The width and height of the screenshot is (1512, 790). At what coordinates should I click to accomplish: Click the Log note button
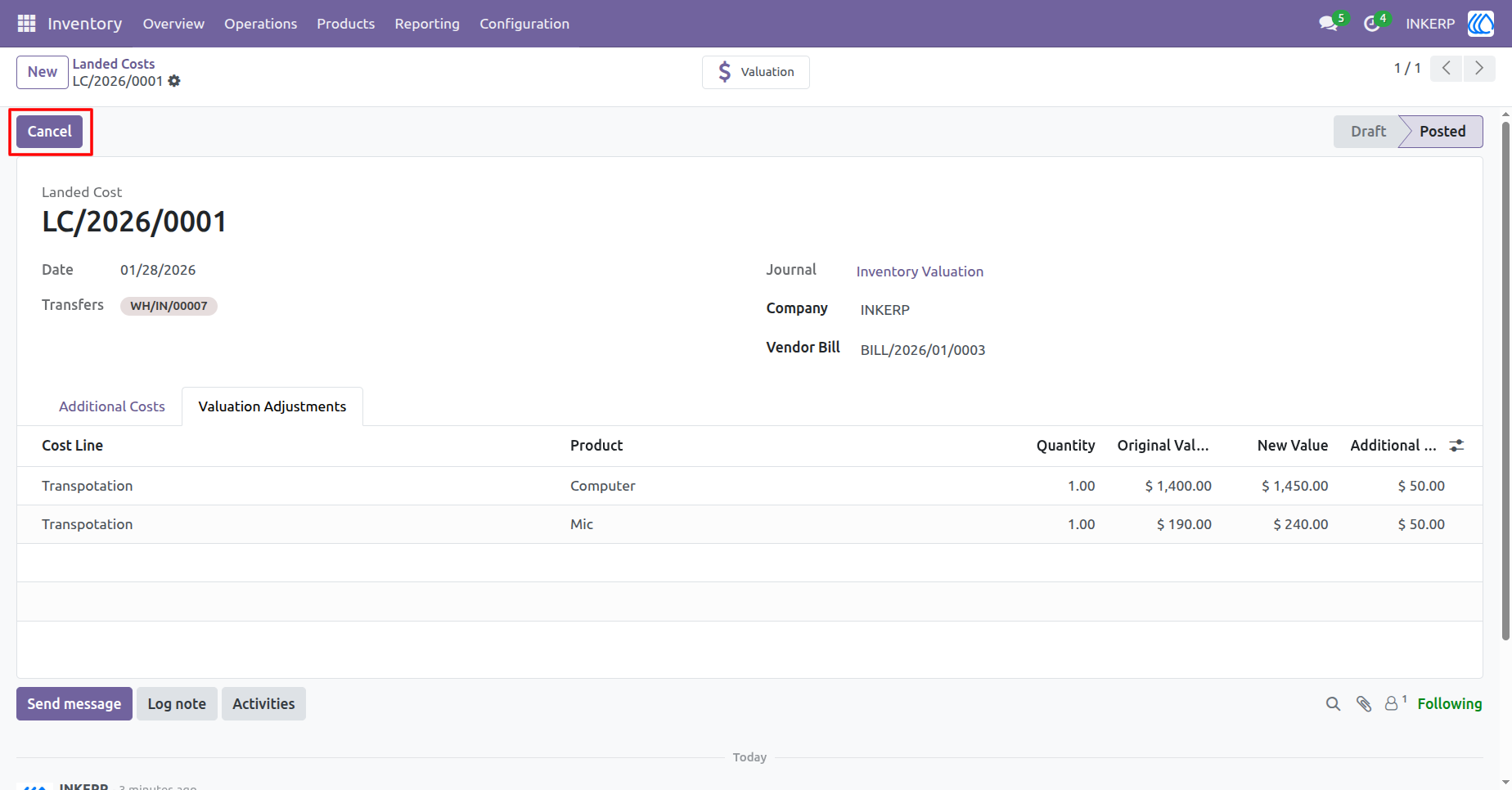177,704
